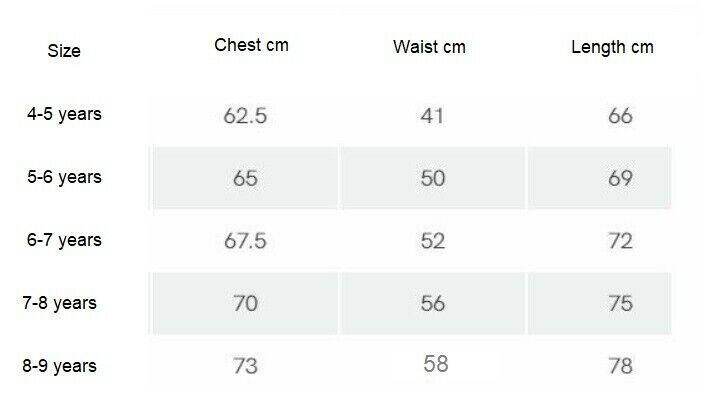The width and height of the screenshot is (713, 408).
Task: Select the "7-8 years" row label
Action: 62,302
